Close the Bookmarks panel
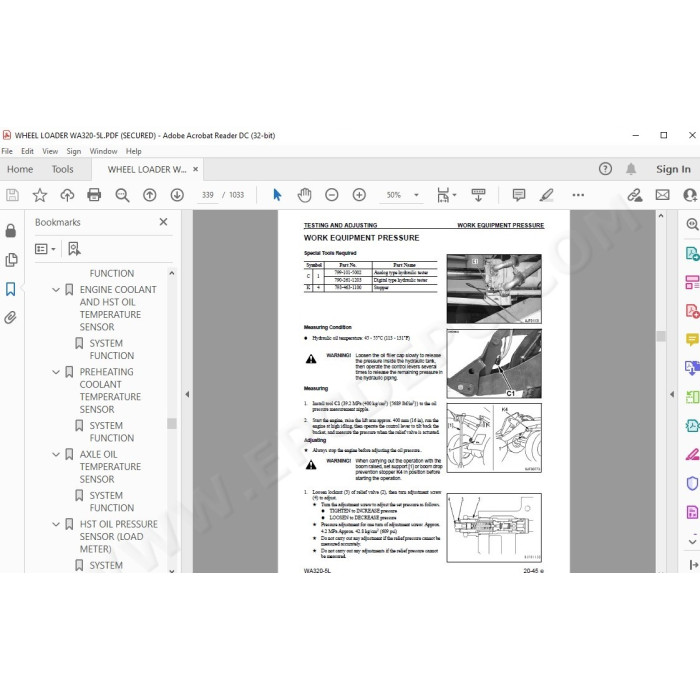The height and width of the screenshot is (700, 700). (x=163, y=222)
